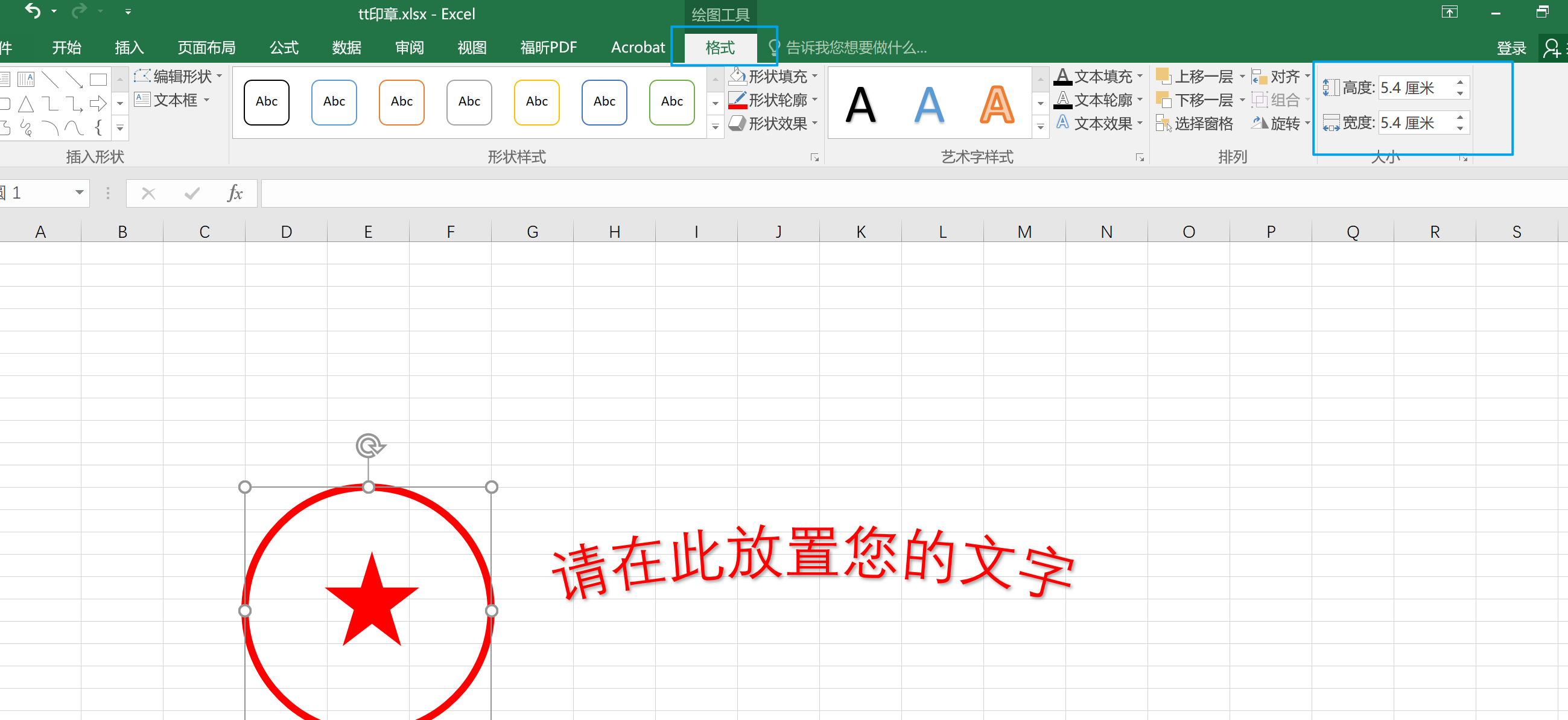Switch to the Insert (插入) tab

pyautogui.click(x=129, y=48)
